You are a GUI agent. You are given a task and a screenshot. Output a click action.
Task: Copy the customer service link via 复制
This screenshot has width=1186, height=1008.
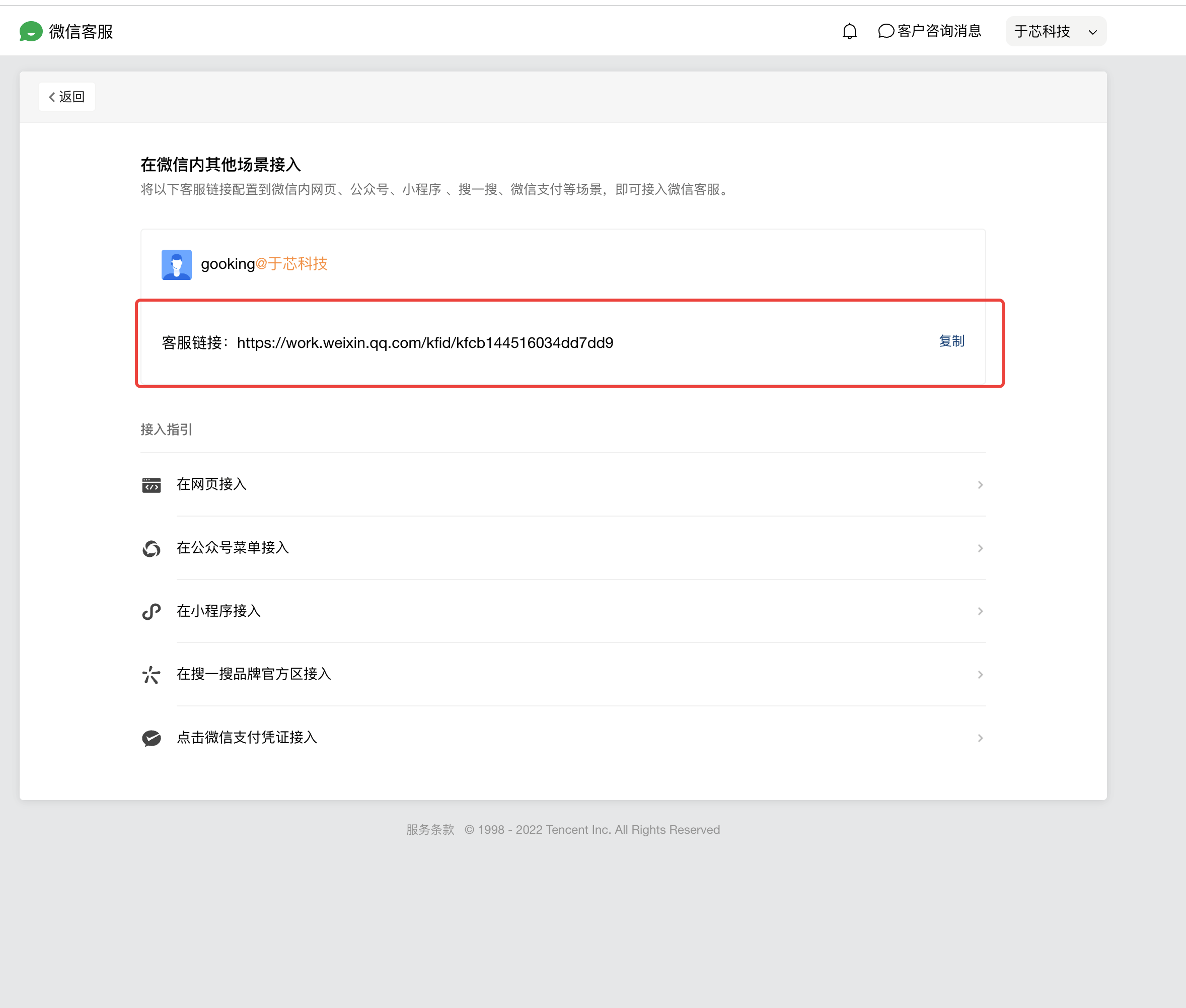tap(951, 341)
